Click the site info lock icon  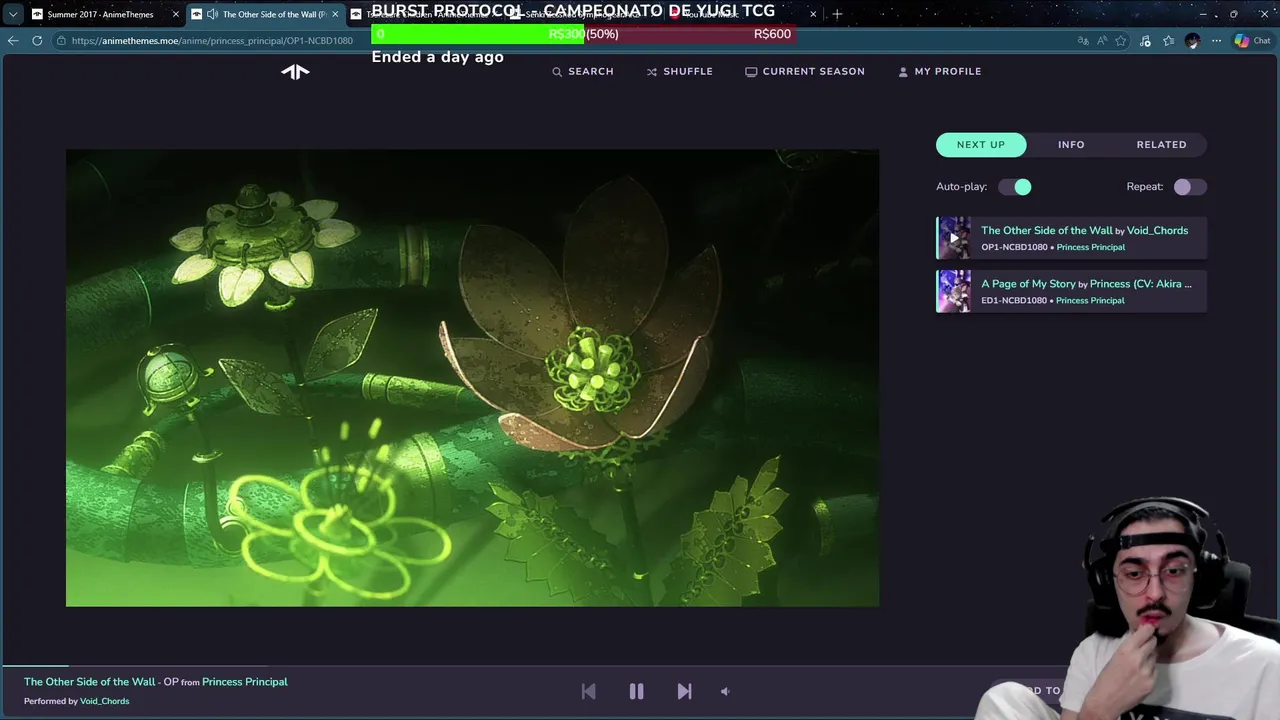[61, 41]
